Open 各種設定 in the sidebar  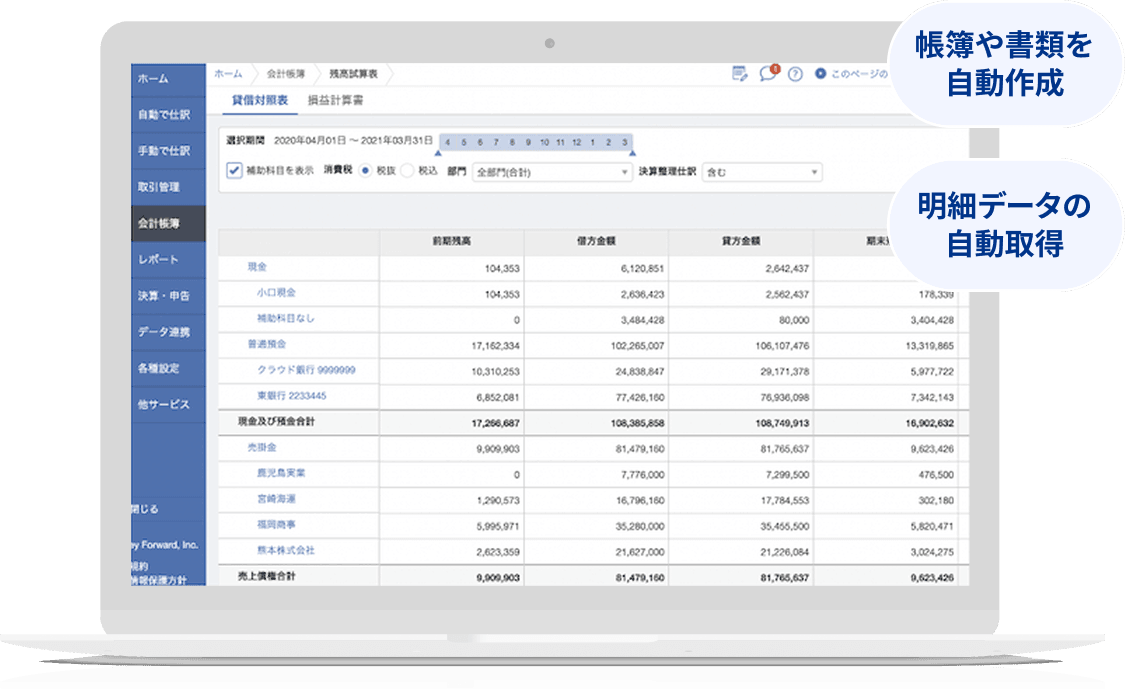pos(168,368)
